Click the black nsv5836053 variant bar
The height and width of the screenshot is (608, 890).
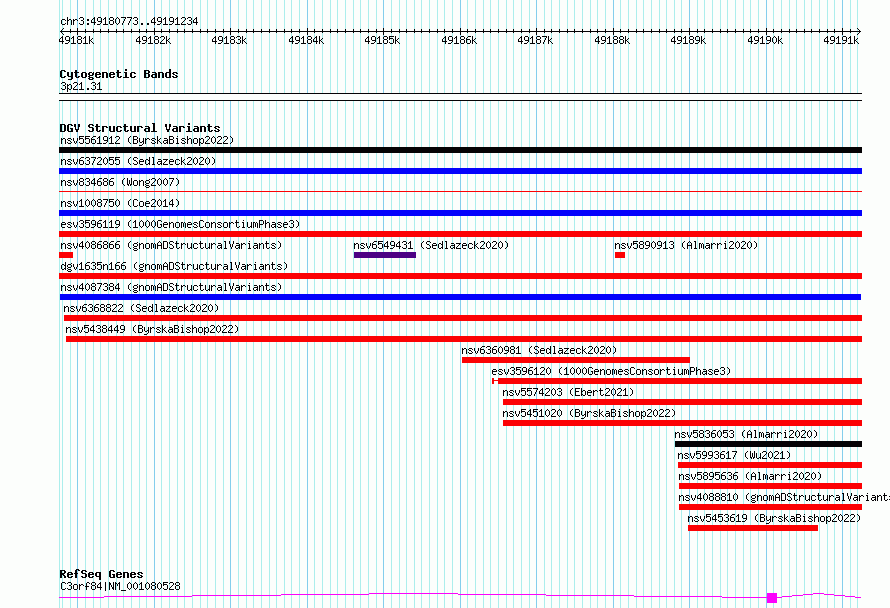(x=769, y=444)
